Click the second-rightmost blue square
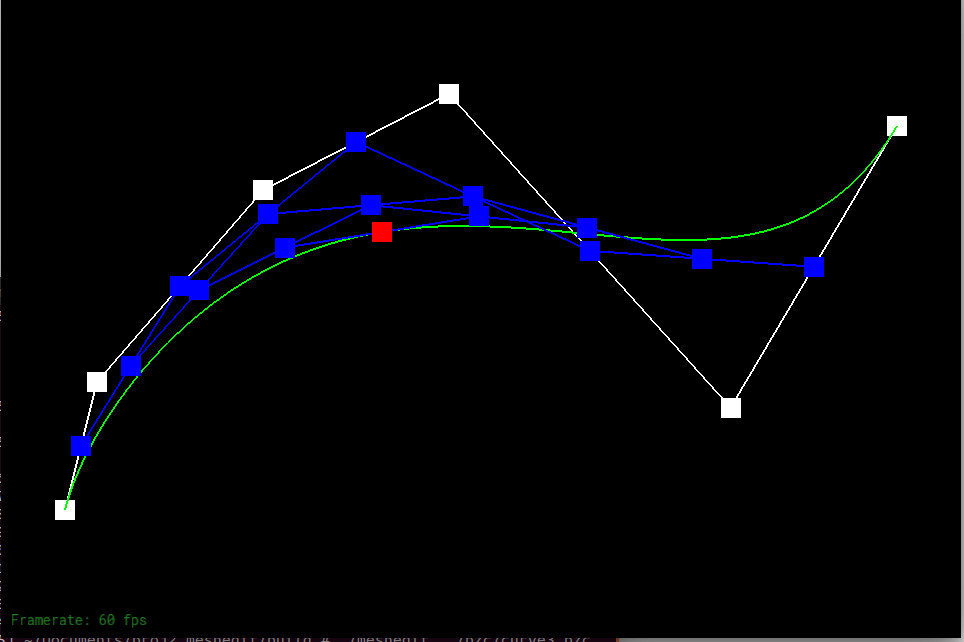 click(702, 260)
